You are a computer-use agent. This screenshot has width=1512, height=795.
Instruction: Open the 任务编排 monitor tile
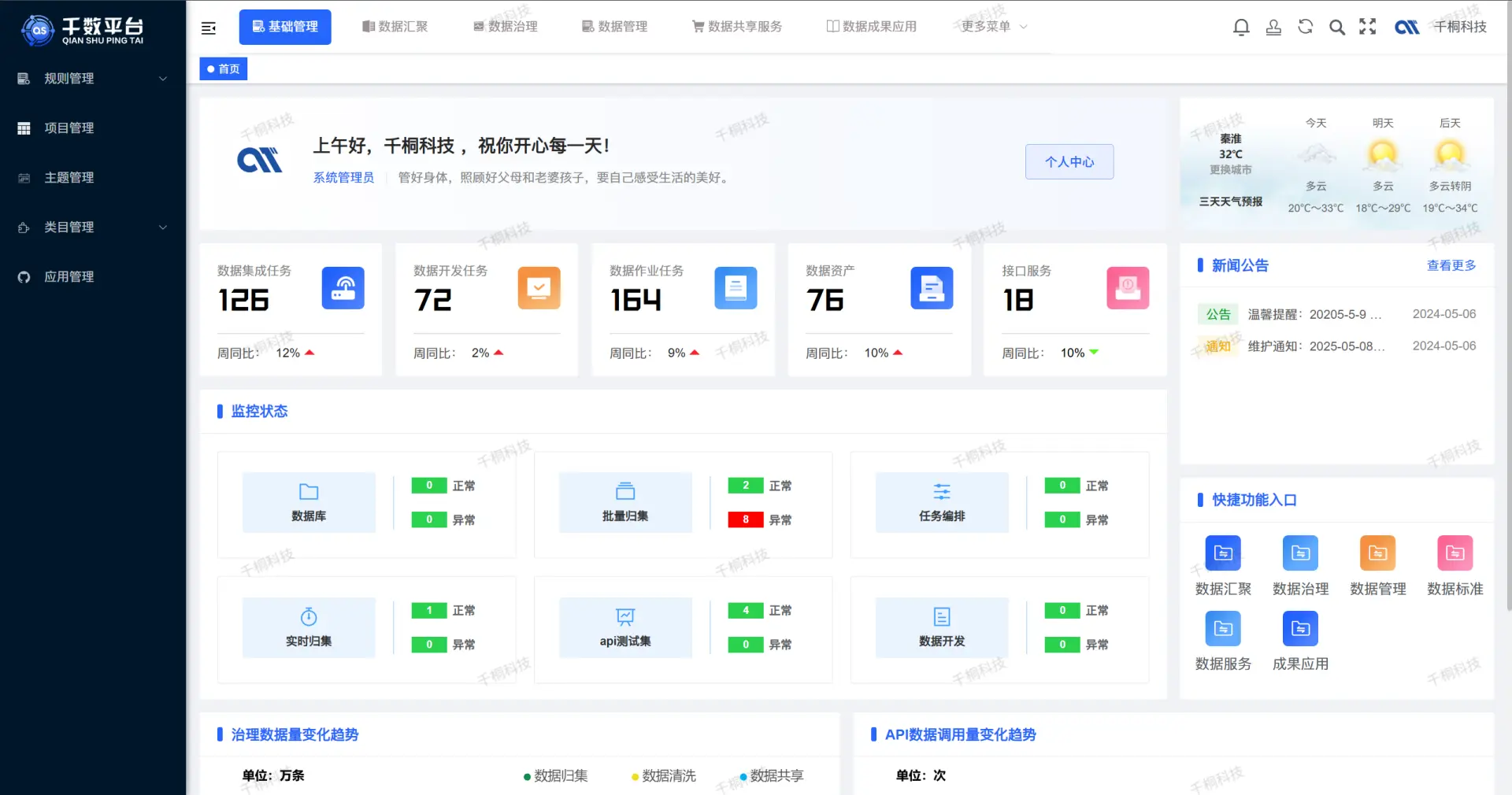942,502
